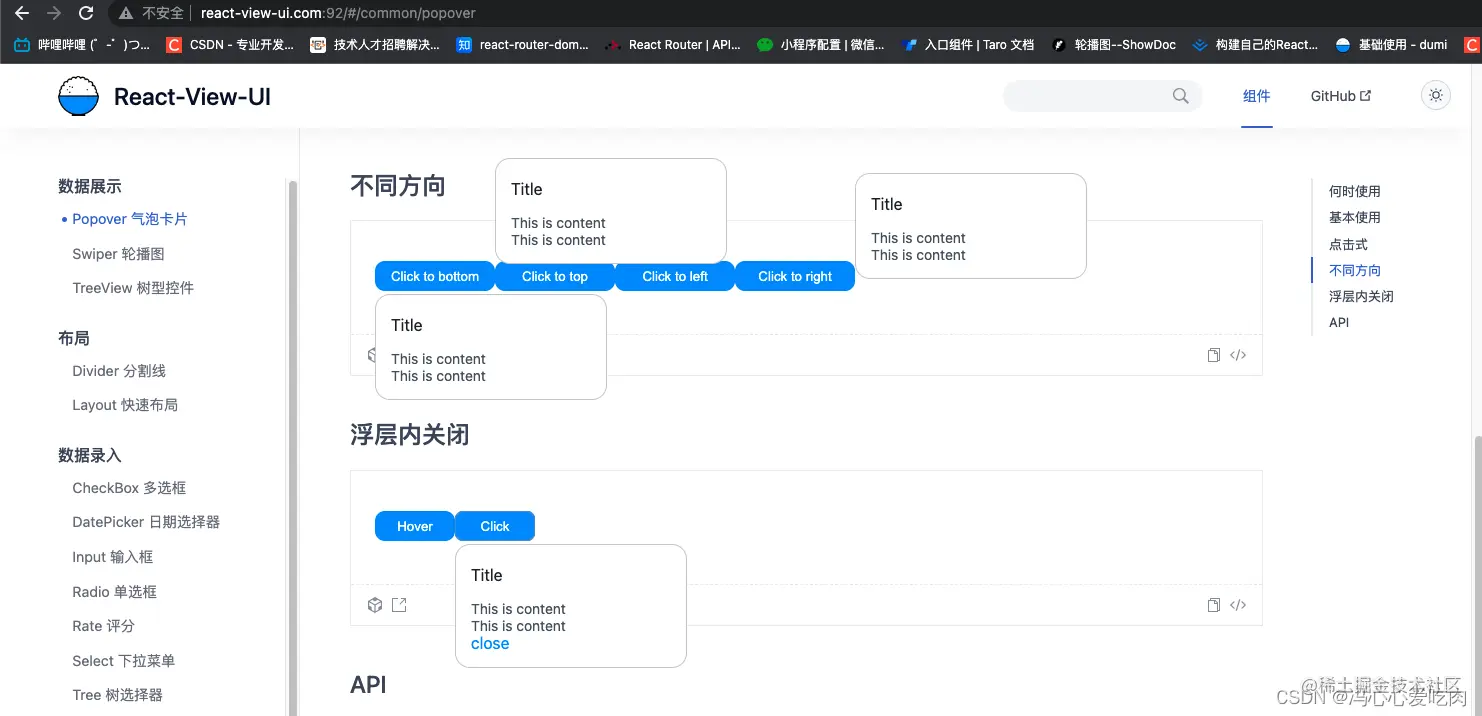Click the browser back arrow
The image size is (1482, 716).
(x=21, y=13)
